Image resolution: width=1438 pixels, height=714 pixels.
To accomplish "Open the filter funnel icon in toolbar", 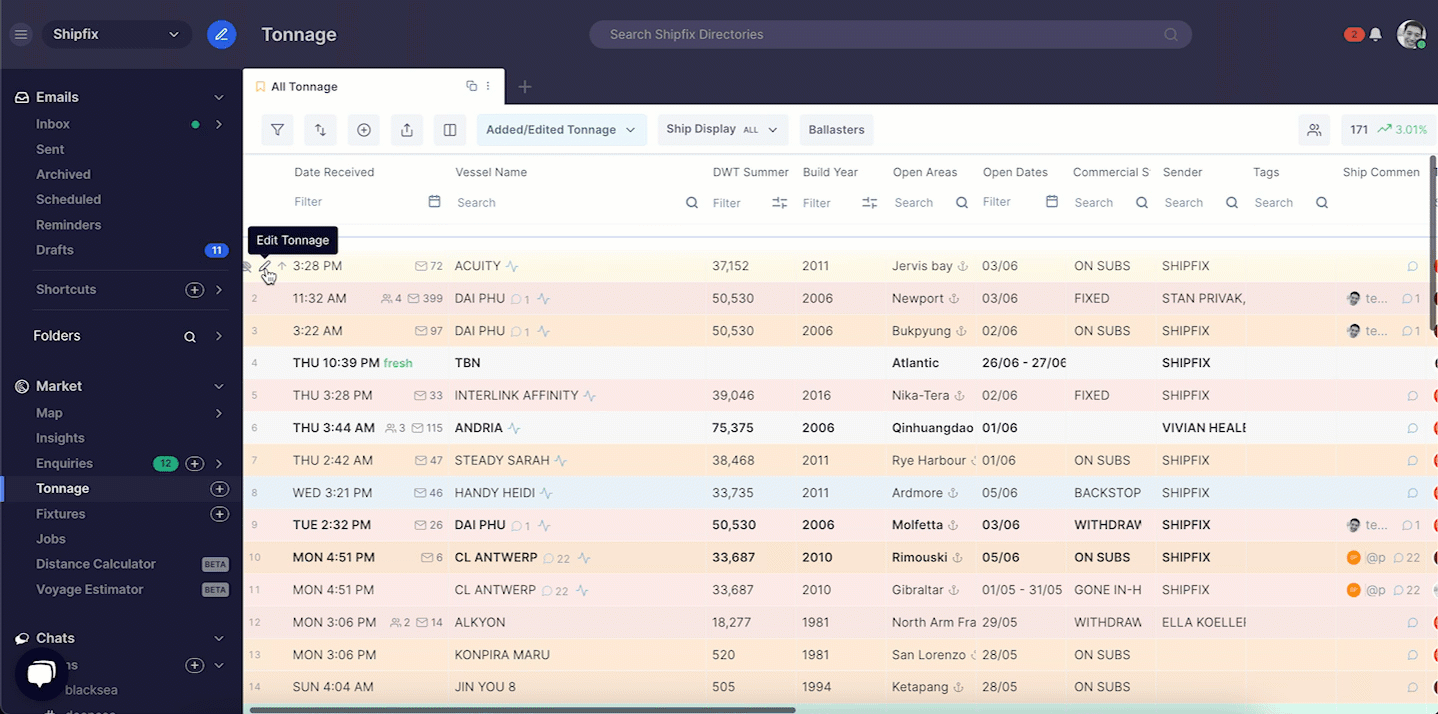I will (x=277, y=130).
